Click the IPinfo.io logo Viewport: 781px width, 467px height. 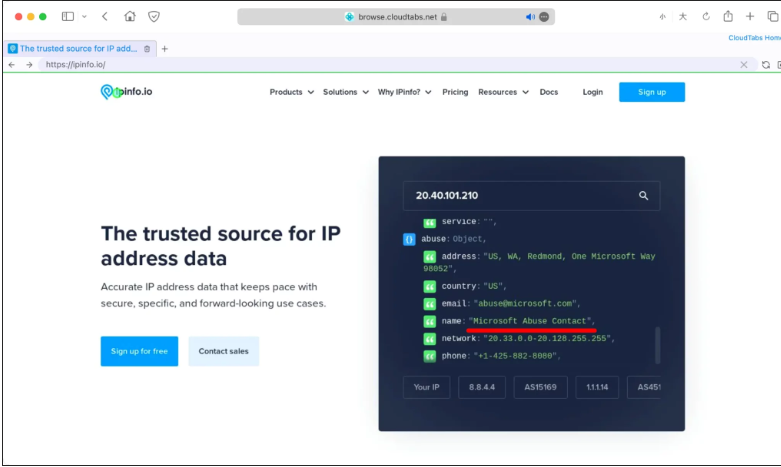(126, 92)
